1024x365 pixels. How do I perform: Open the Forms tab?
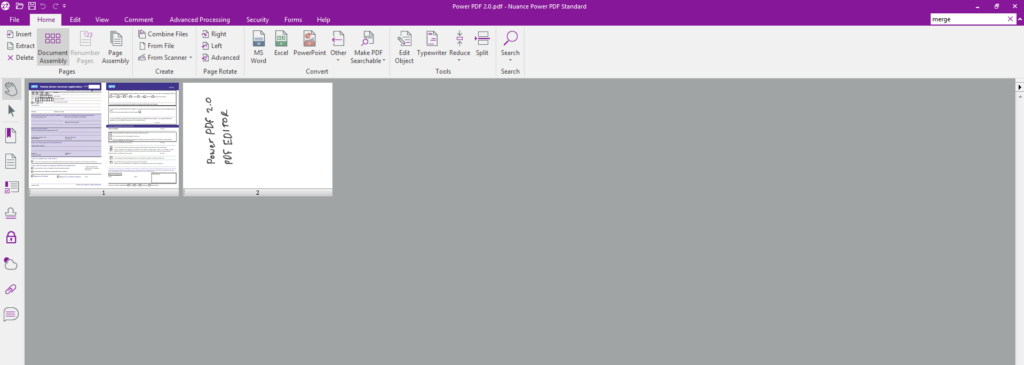(x=293, y=20)
